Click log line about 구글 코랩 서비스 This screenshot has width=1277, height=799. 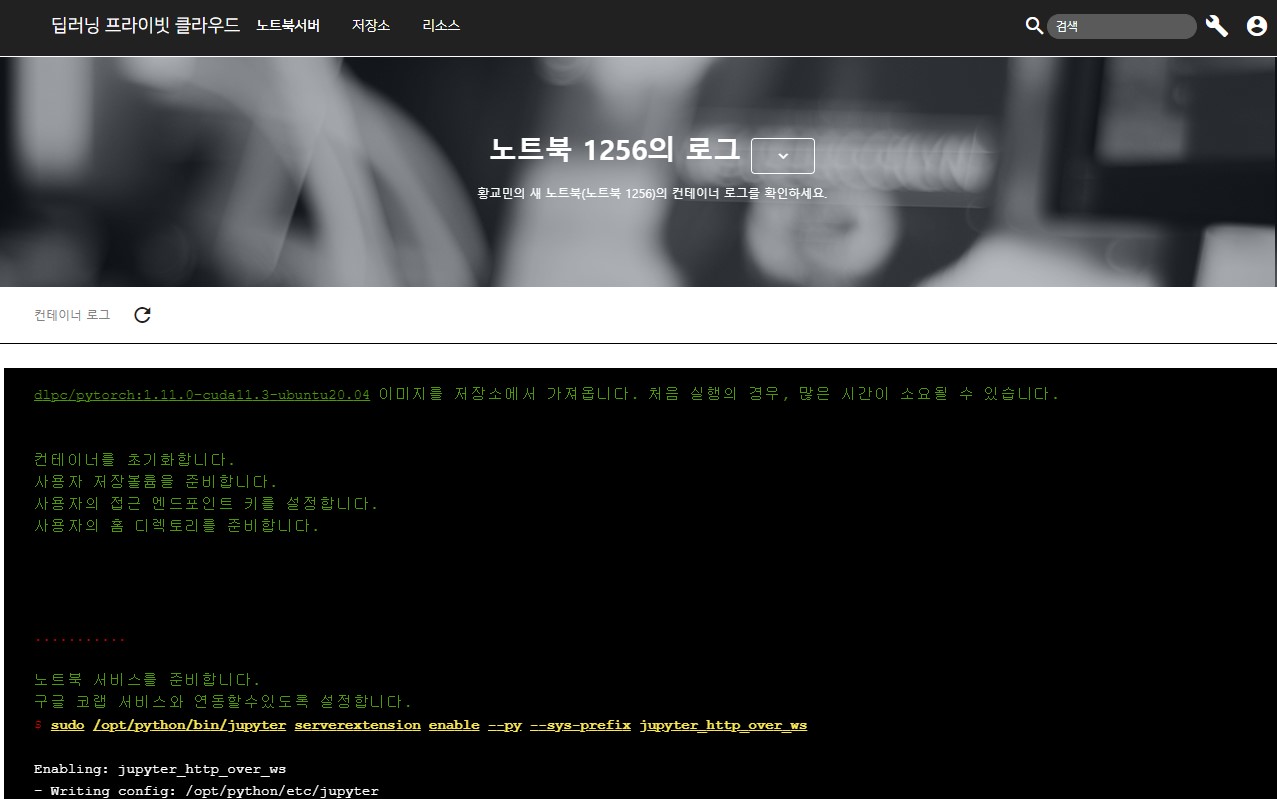223,702
